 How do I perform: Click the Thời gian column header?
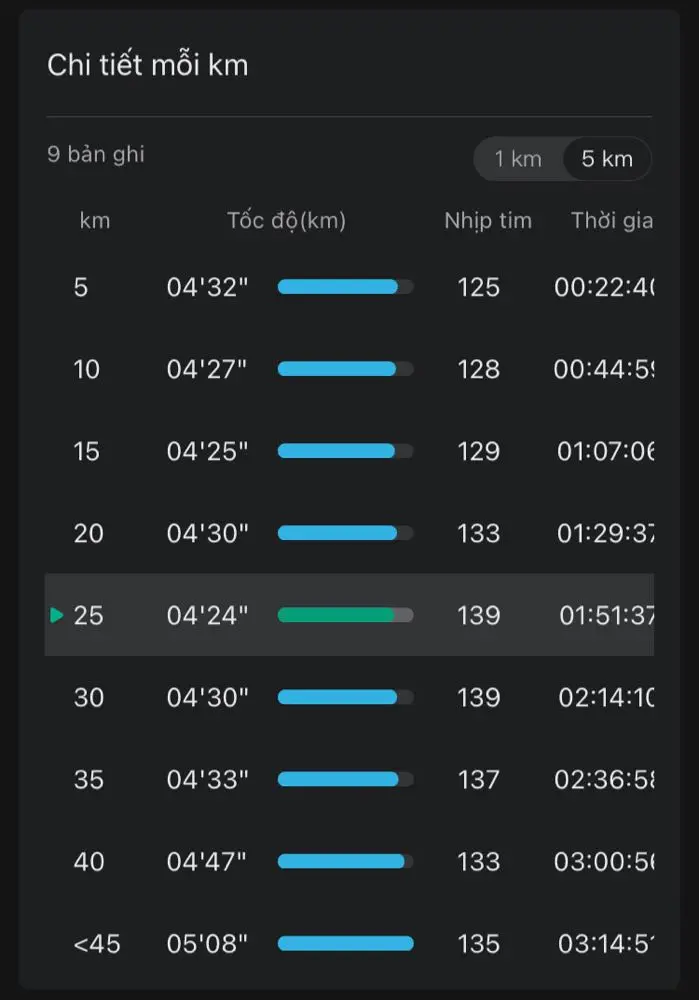click(x=612, y=221)
